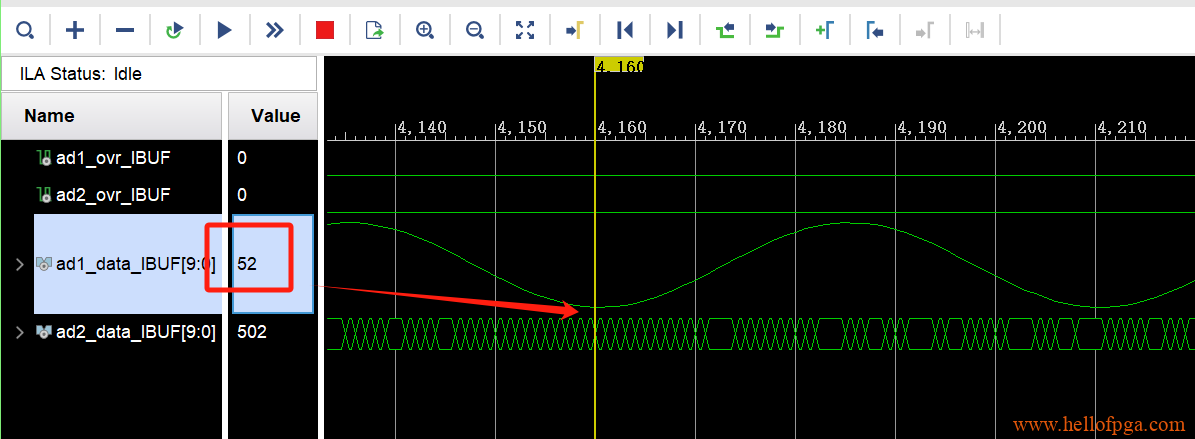Zoom out of the waveform
This screenshot has width=1195, height=439.
[475, 30]
